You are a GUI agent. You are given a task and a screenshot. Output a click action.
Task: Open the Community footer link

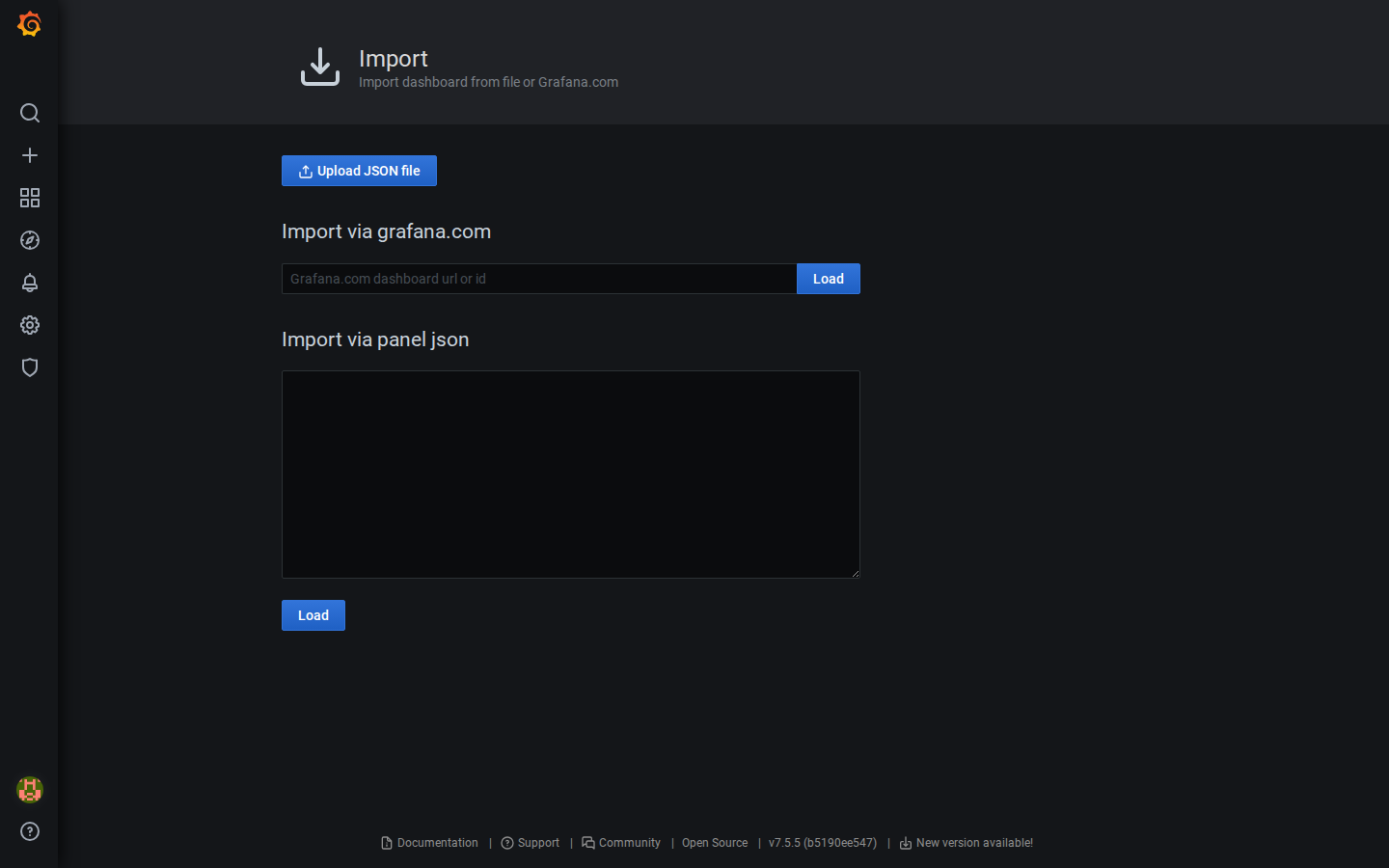click(x=621, y=843)
